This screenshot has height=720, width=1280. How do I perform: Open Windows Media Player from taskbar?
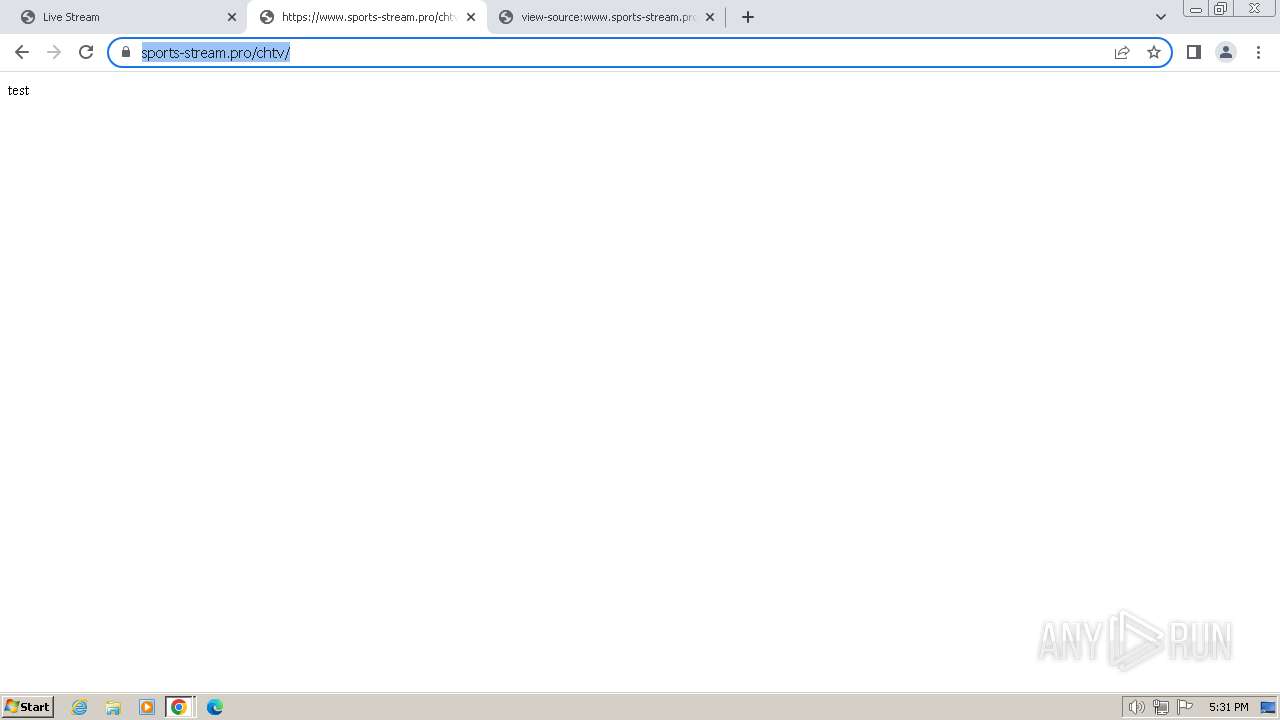(147, 707)
